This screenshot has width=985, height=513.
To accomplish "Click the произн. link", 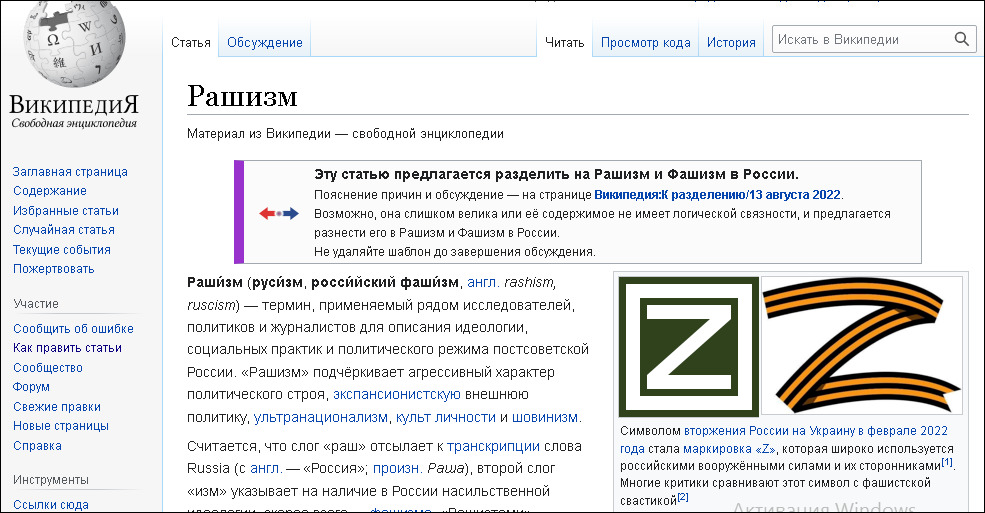I will pos(398,468).
